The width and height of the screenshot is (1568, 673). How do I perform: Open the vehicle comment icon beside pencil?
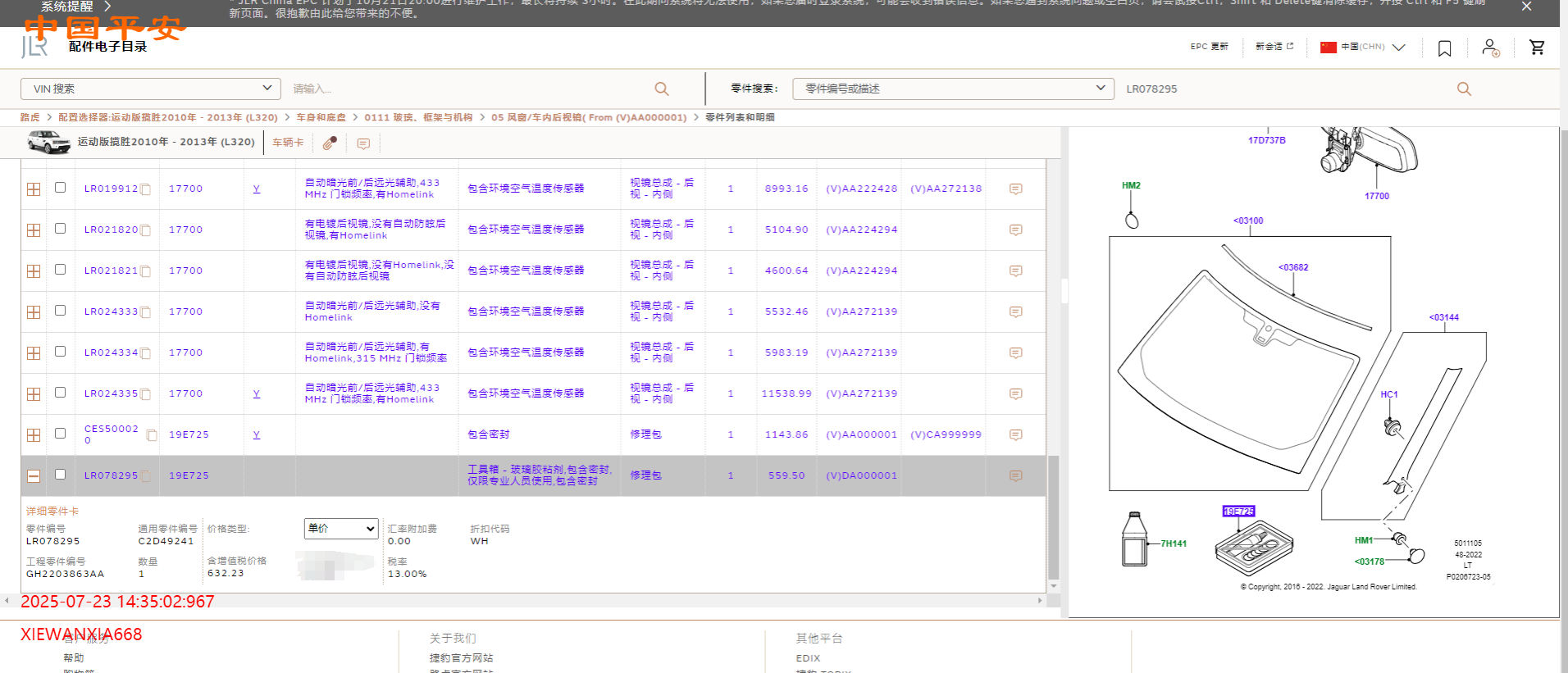[363, 143]
